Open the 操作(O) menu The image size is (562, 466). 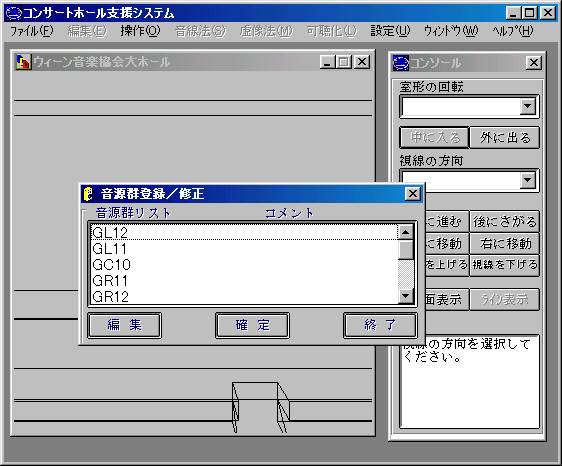click(140, 31)
